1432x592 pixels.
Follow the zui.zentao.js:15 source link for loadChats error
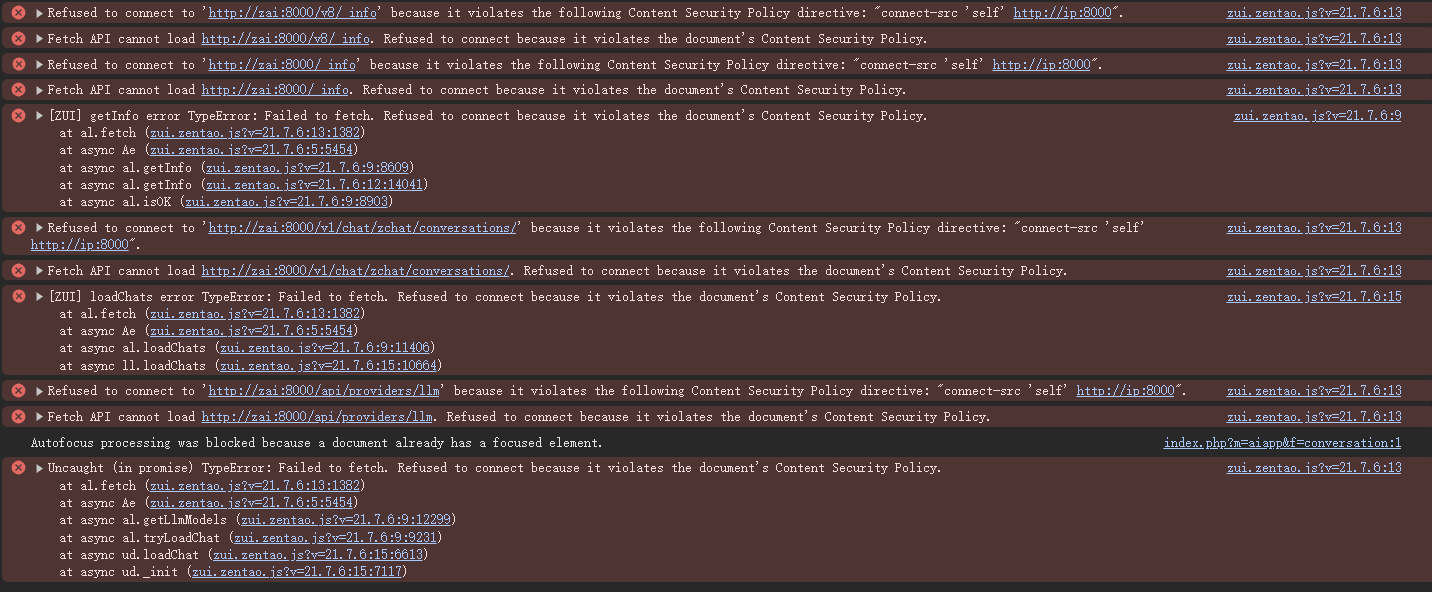click(x=1314, y=297)
